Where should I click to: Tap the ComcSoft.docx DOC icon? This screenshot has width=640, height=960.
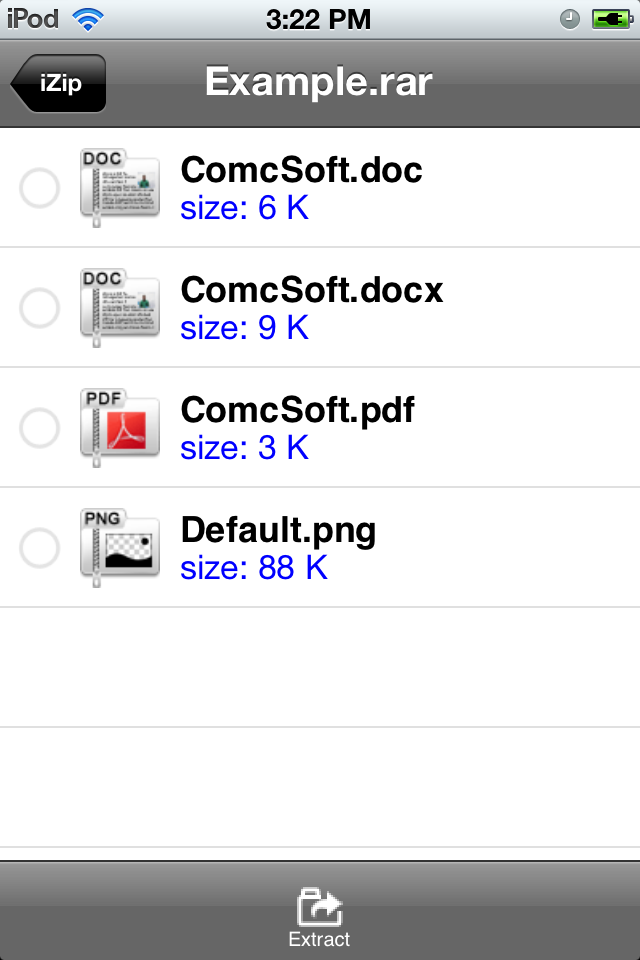(x=120, y=308)
